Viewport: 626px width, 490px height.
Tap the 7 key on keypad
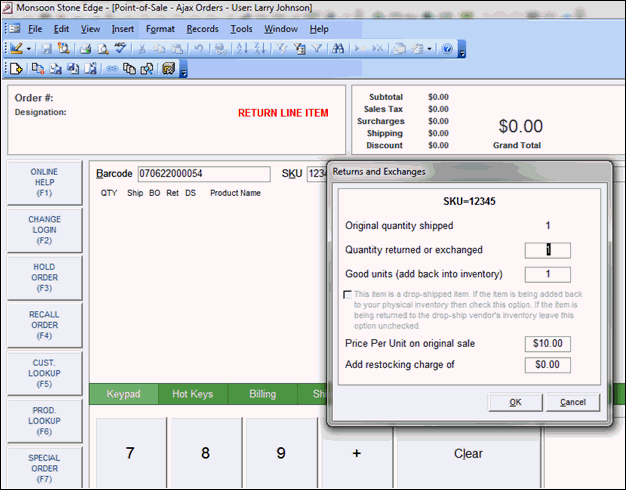pos(131,453)
